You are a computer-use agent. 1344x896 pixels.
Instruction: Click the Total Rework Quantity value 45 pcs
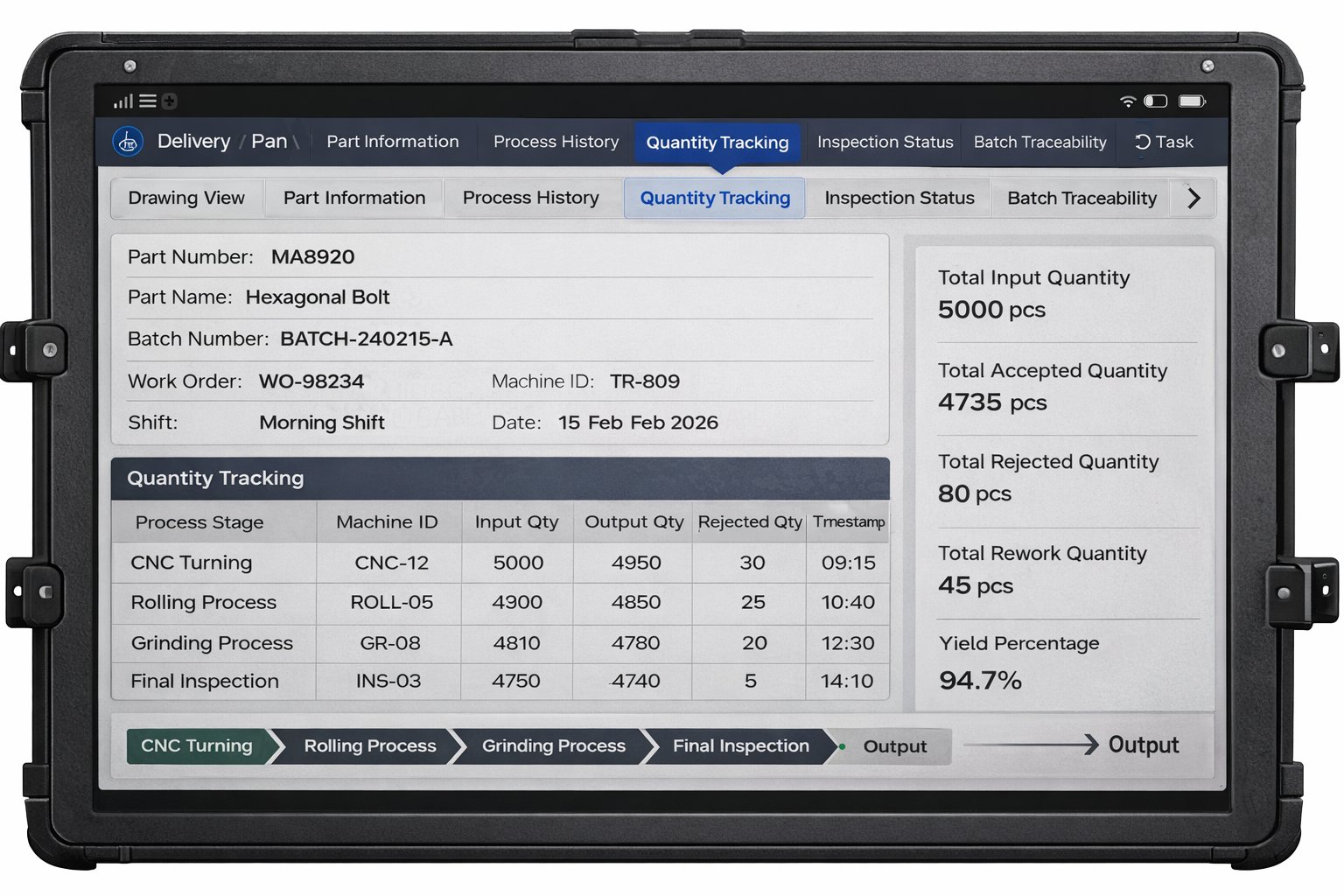tap(976, 585)
